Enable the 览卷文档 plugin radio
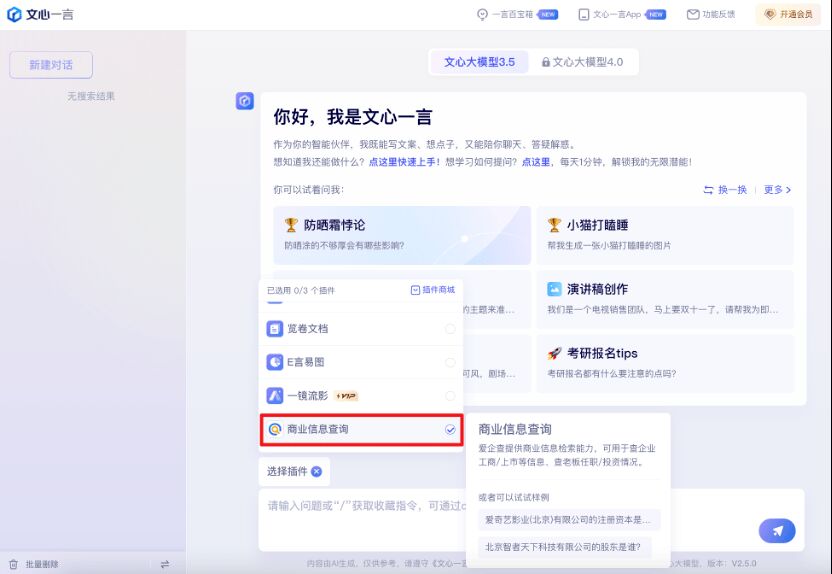The height and width of the screenshot is (574, 832). point(450,329)
